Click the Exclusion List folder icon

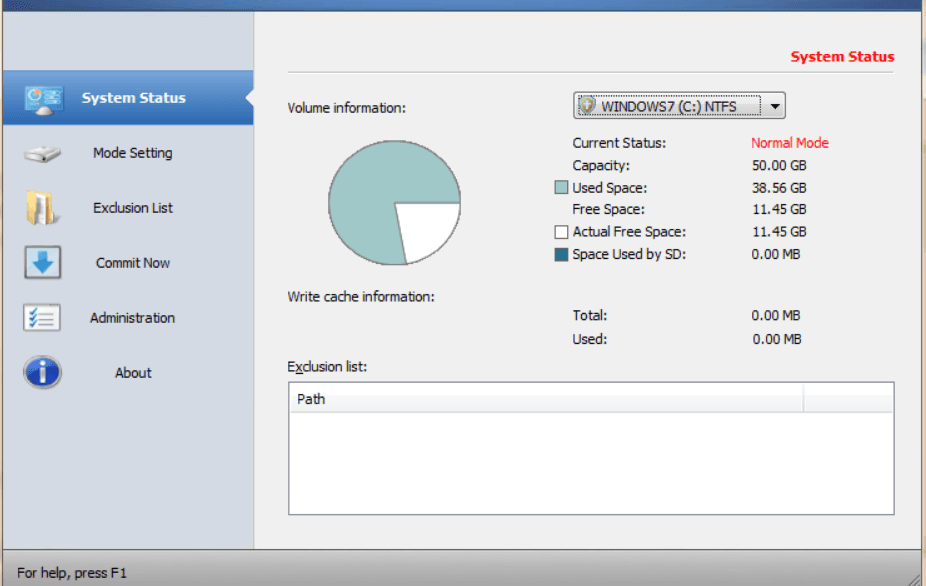coord(42,207)
